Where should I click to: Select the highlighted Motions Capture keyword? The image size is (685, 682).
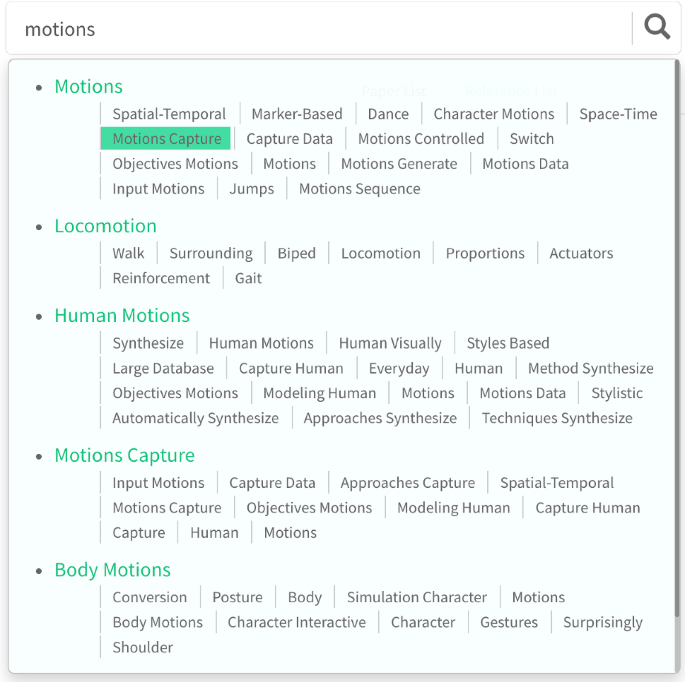pos(166,138)
